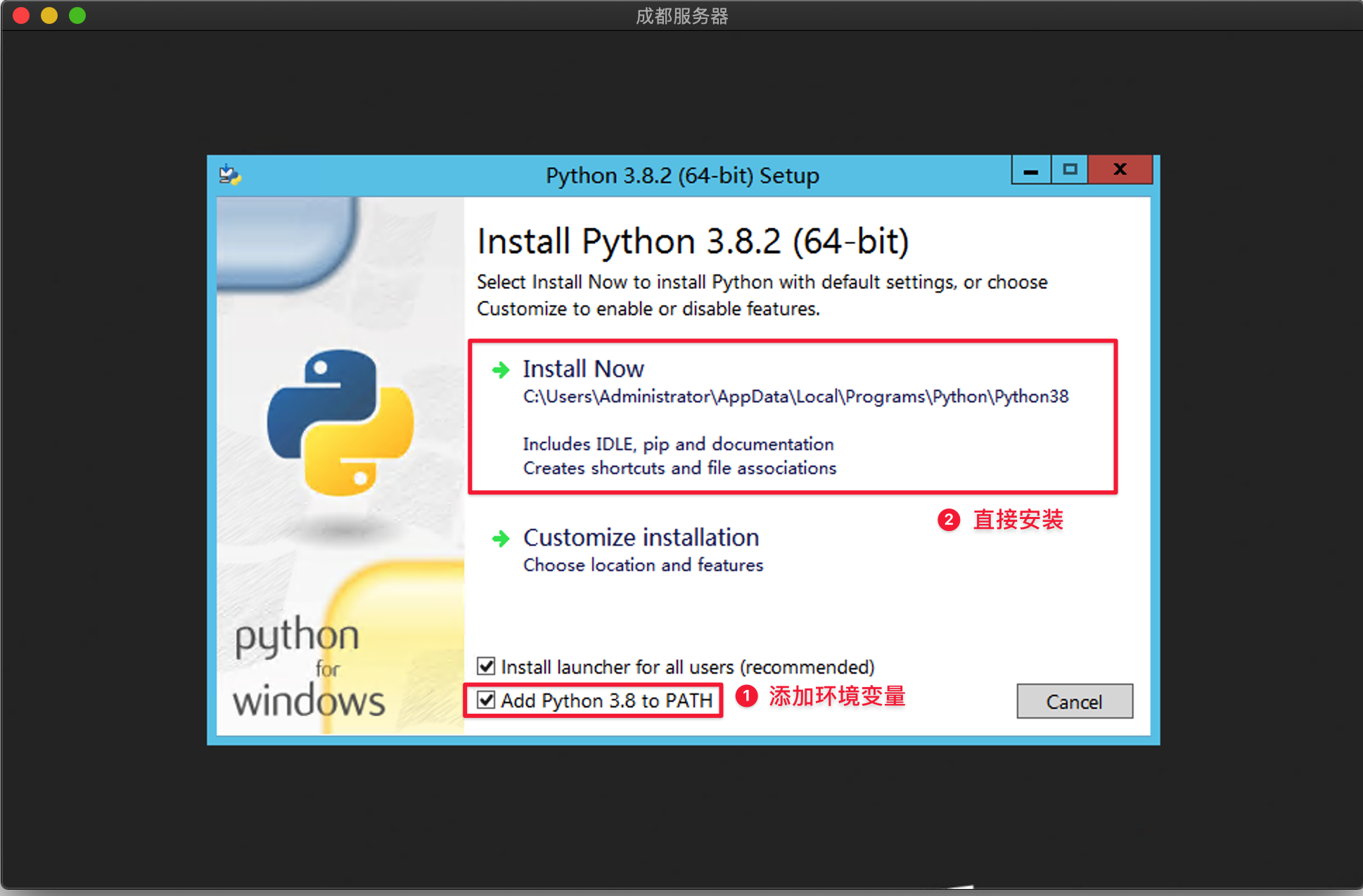1363x896 pixels.
Task: Click the green macOS zoom button
Action: point(77,15)
